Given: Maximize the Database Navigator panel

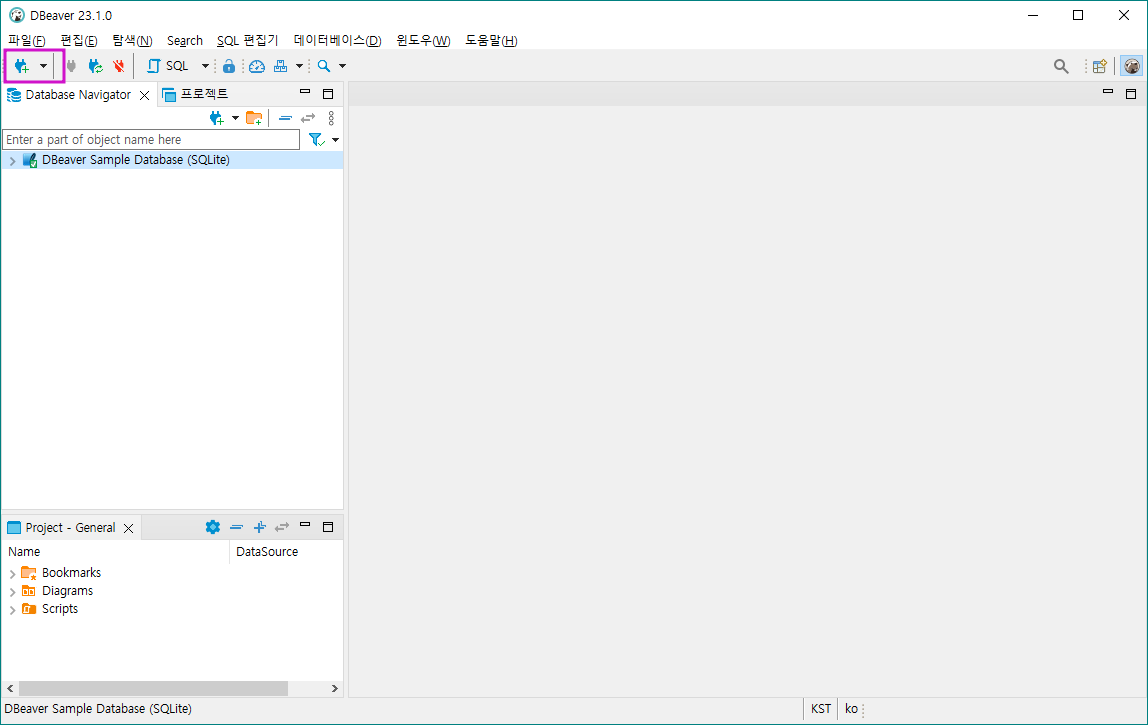Looking at the screenshot, I should coord(328,94).
